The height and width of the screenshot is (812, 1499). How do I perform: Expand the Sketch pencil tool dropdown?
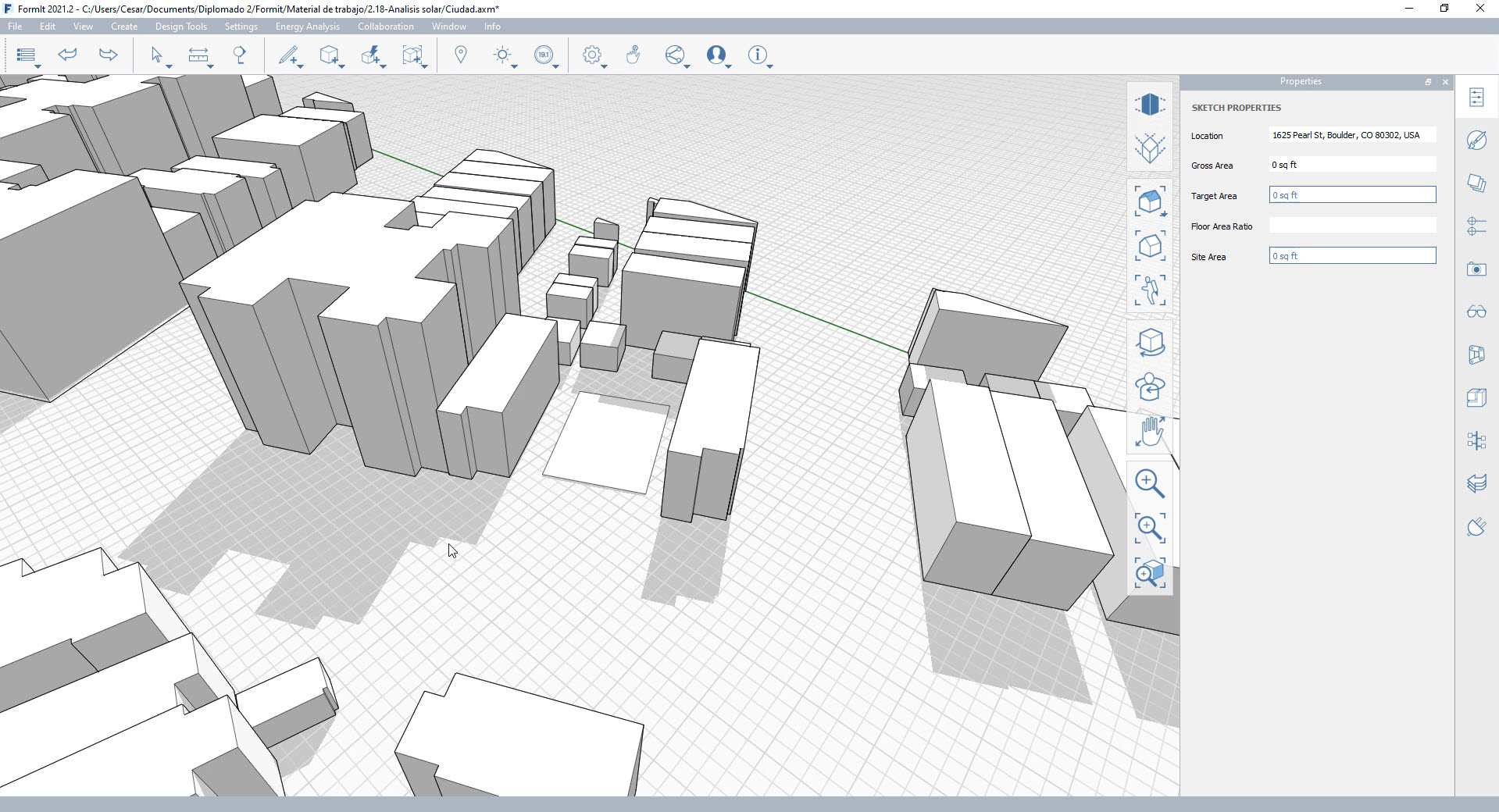301,66
